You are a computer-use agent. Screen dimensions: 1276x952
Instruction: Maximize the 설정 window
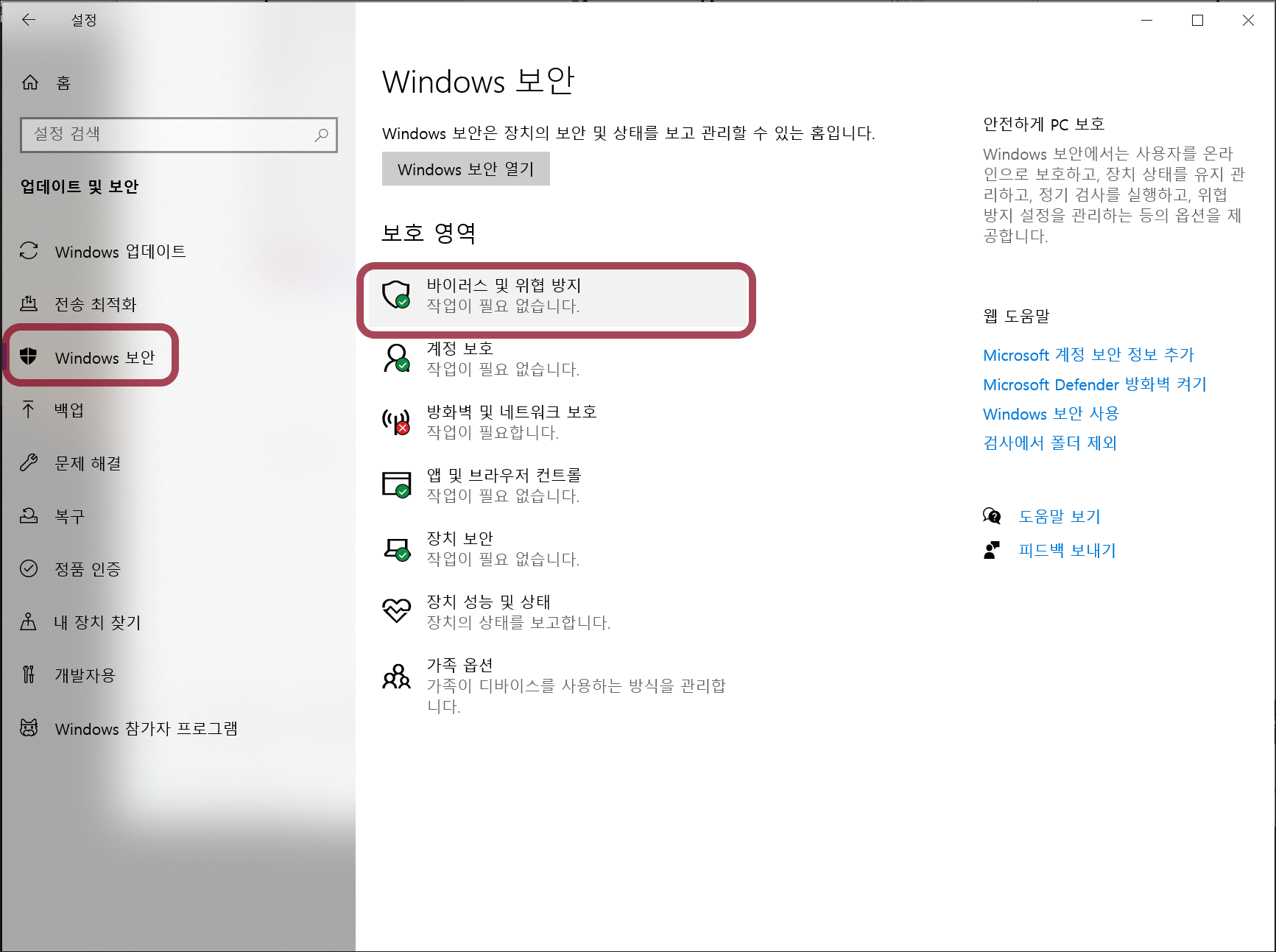point(1197,20)
